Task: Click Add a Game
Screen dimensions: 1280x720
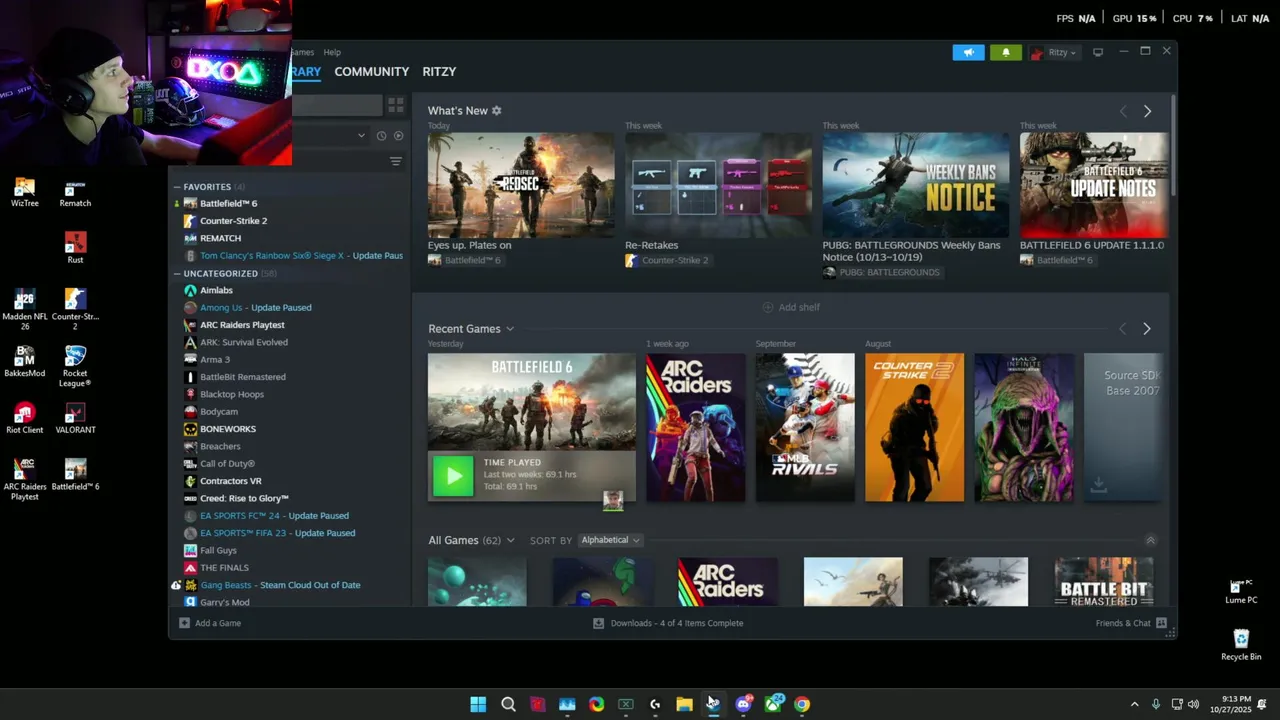Action: [x=210, y=623]
